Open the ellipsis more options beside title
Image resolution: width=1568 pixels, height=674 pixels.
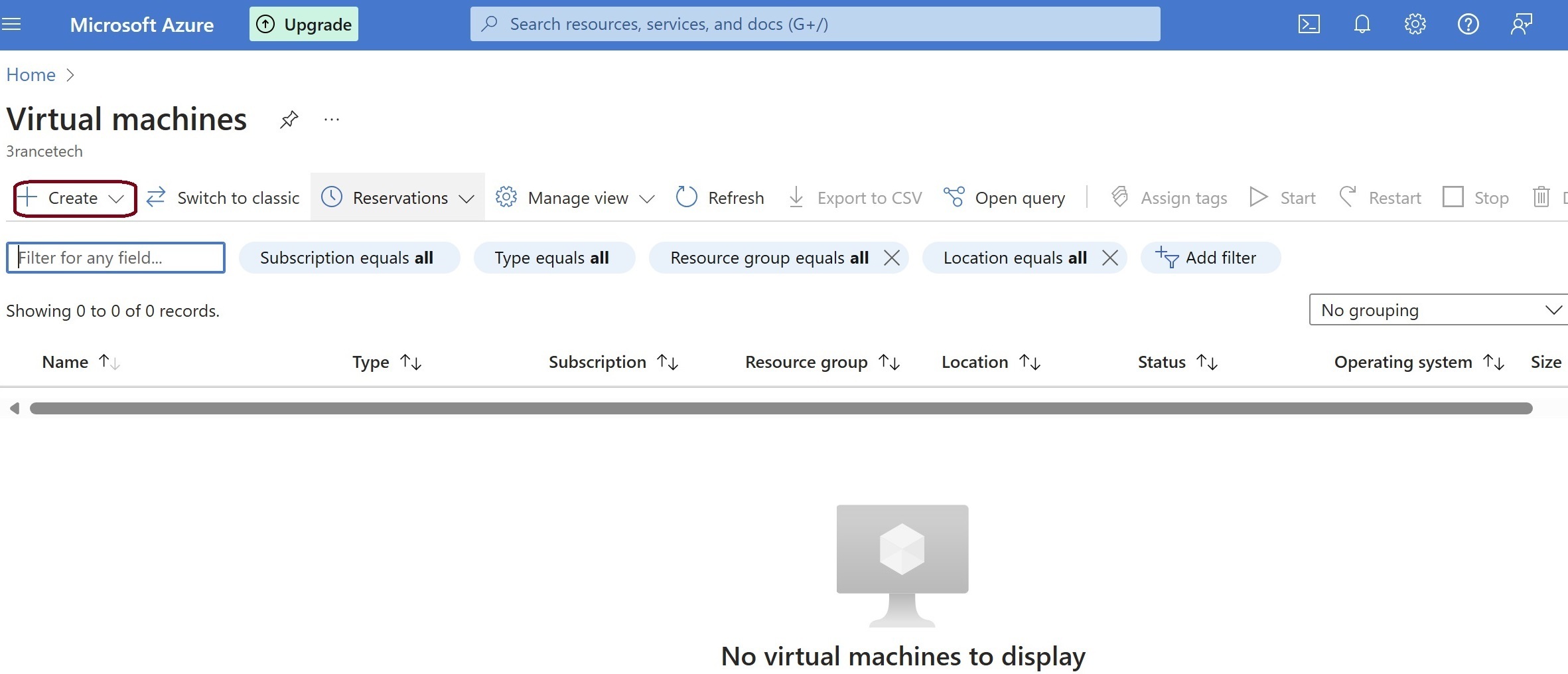[331, 120]
